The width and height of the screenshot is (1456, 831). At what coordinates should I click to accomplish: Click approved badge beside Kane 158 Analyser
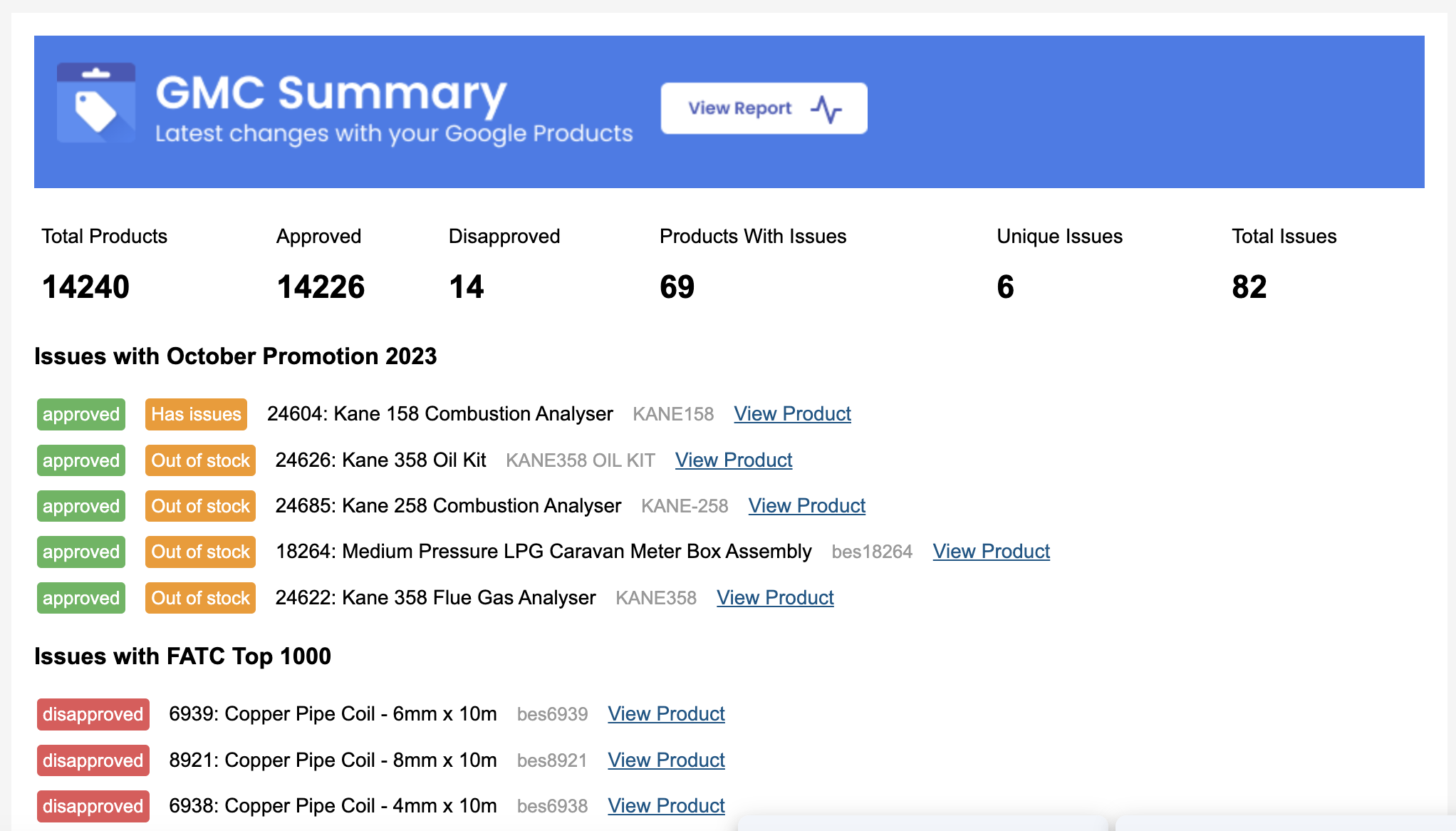[81, 414]
